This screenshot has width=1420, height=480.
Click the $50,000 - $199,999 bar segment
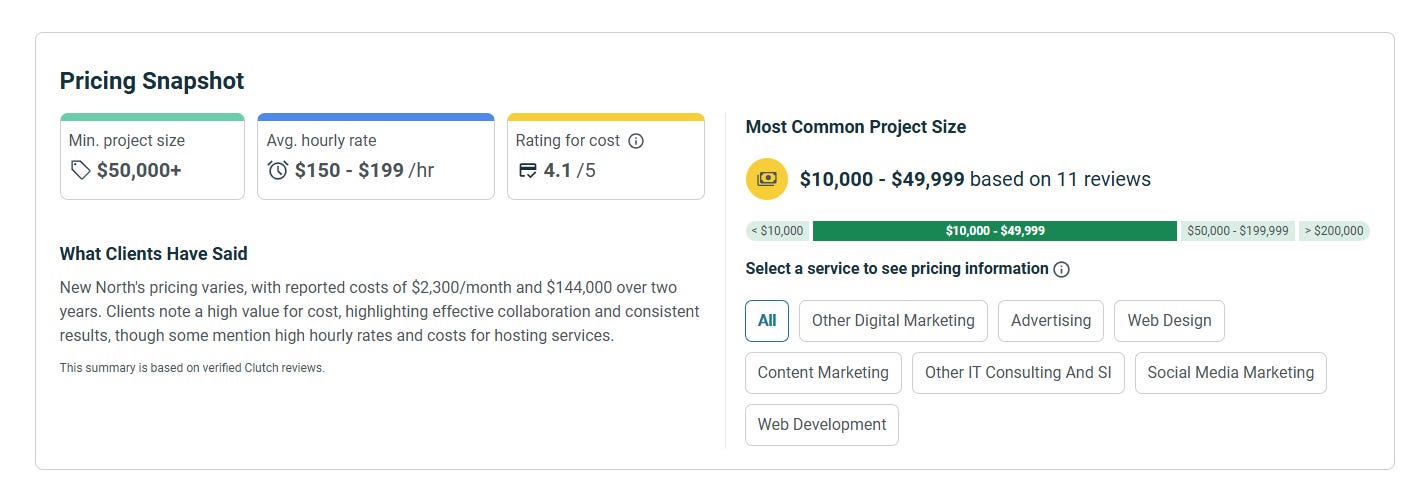tap(1237, 231)
